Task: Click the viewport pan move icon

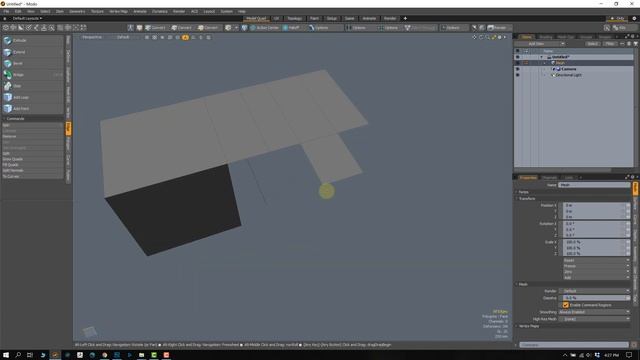Action: (474, 37)
